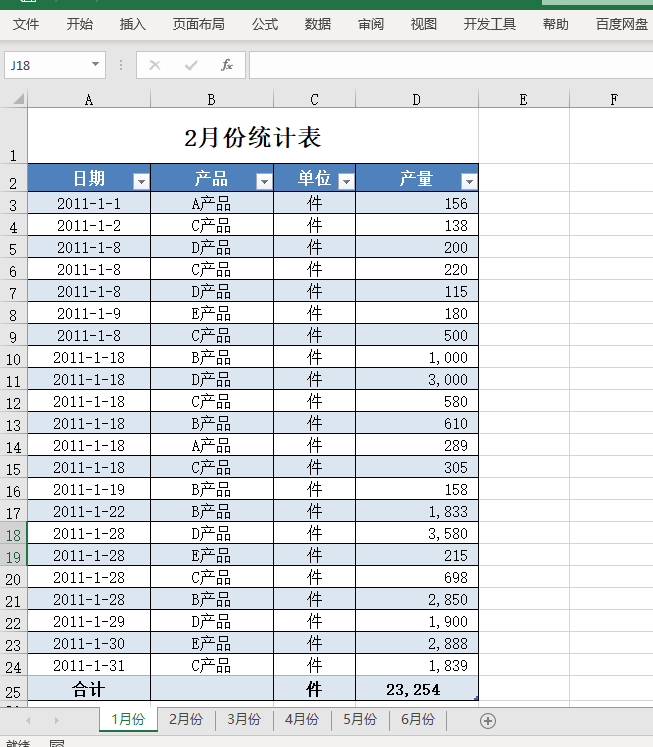Switch to the 插入 ribbon tab
This screenshot has height=747, width=653.
(132, 24)
